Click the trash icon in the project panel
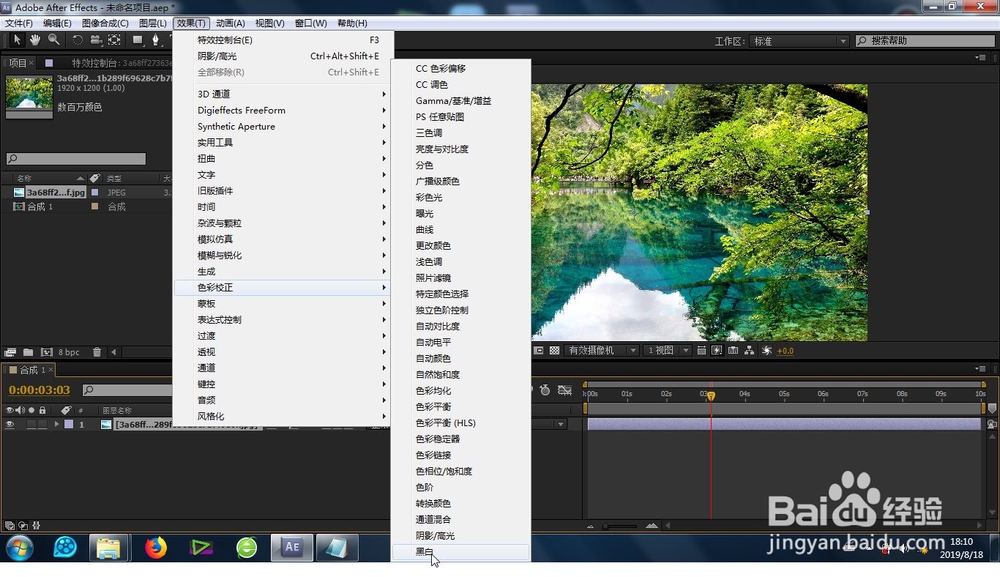The image size is (1000, 577). (97, 352)
